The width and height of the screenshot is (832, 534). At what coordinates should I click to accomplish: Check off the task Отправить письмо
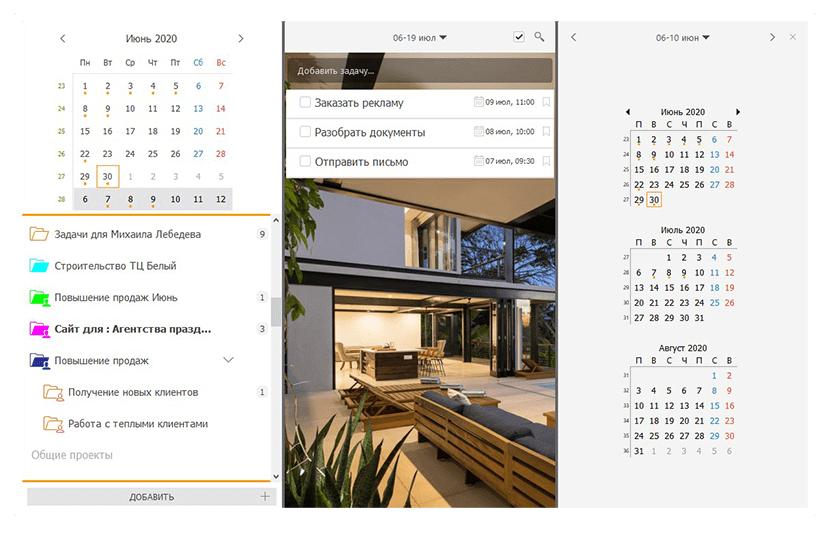pos(305,161)
